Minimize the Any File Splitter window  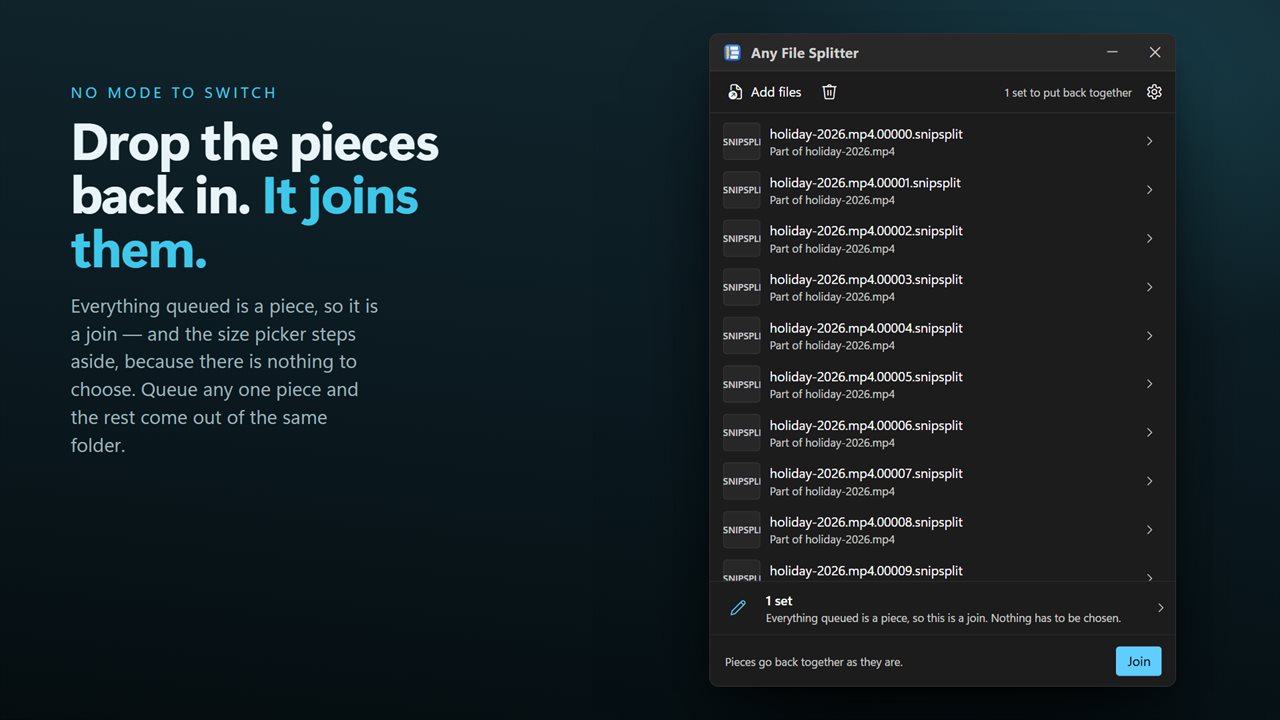pos(1112,52)
